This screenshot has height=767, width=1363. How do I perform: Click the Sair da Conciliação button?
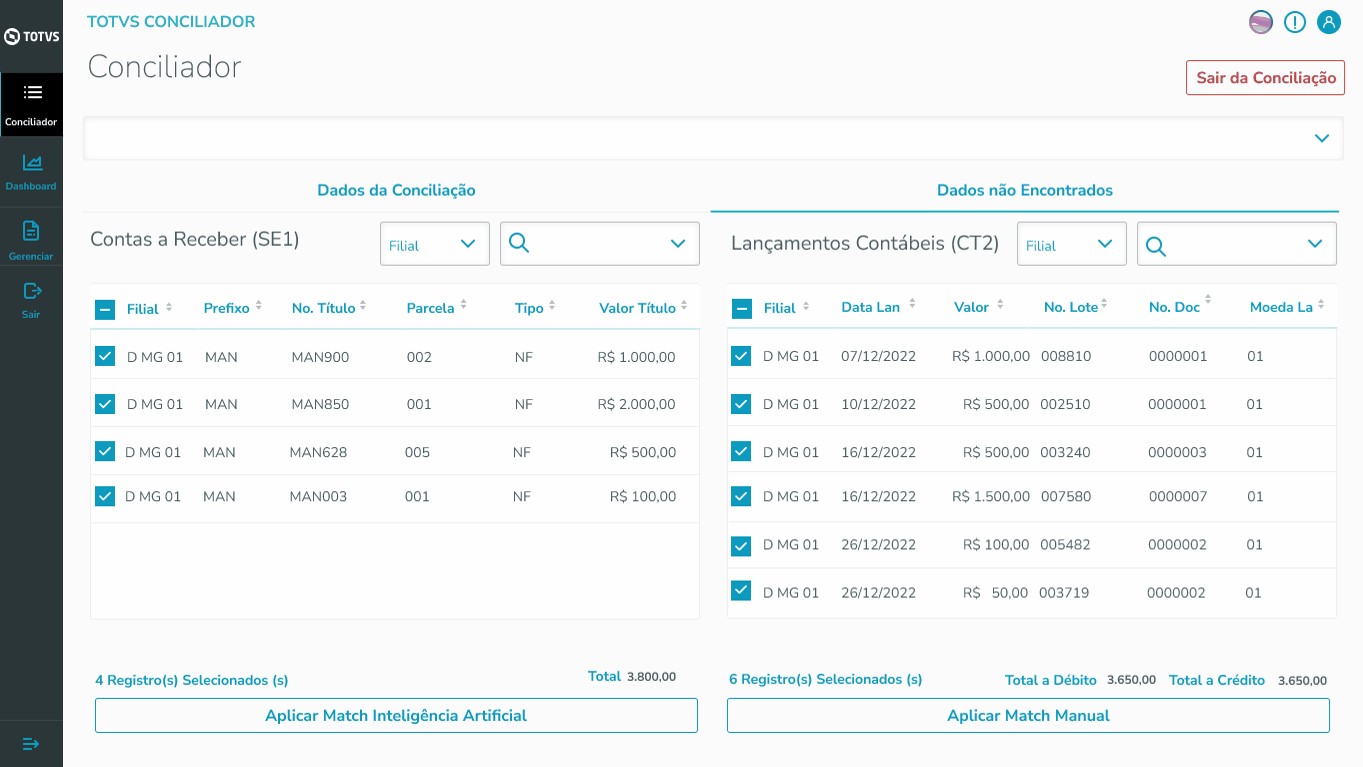coord(1265,78)
